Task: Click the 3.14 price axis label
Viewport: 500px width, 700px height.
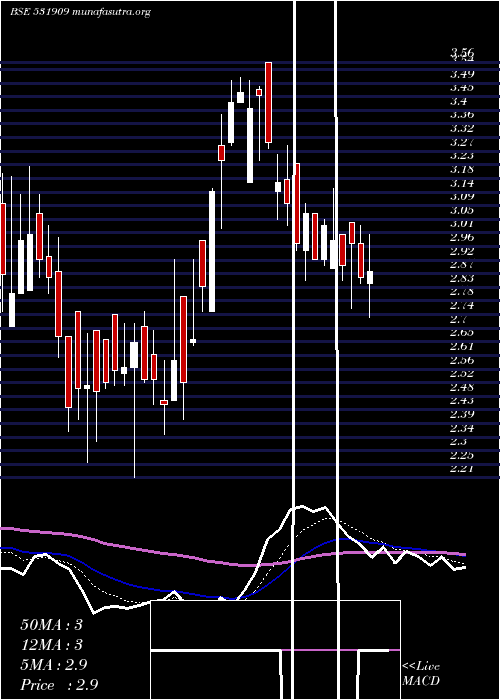Action: click(x=462, y=183)
